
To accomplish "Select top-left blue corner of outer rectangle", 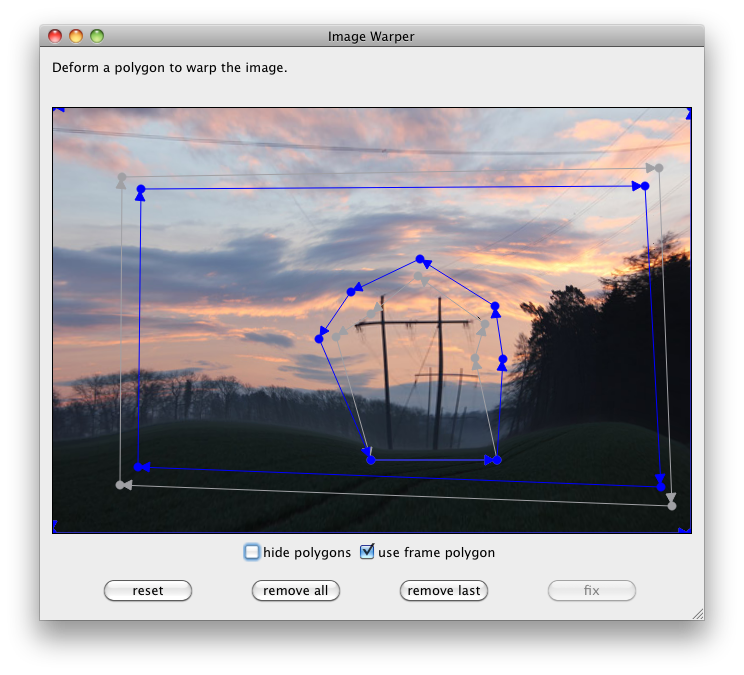I will tap(141, 189).
